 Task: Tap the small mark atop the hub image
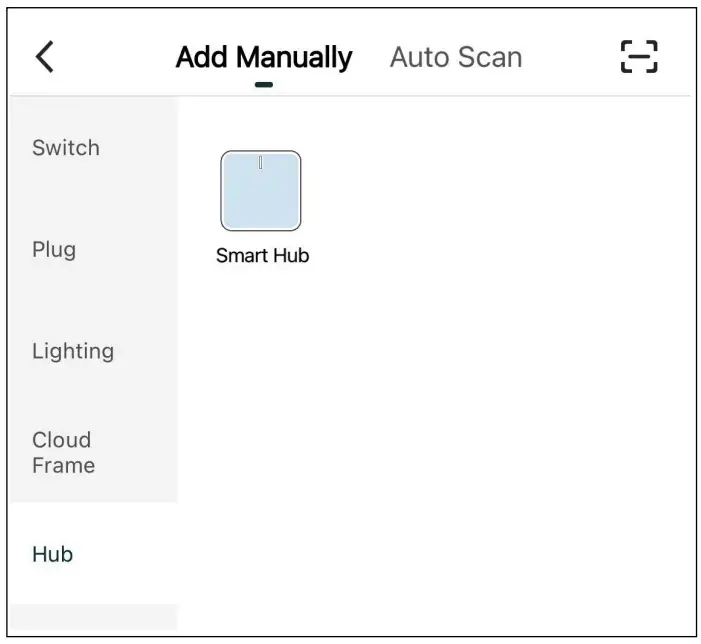pyautogui.click(x=260, y=162)
